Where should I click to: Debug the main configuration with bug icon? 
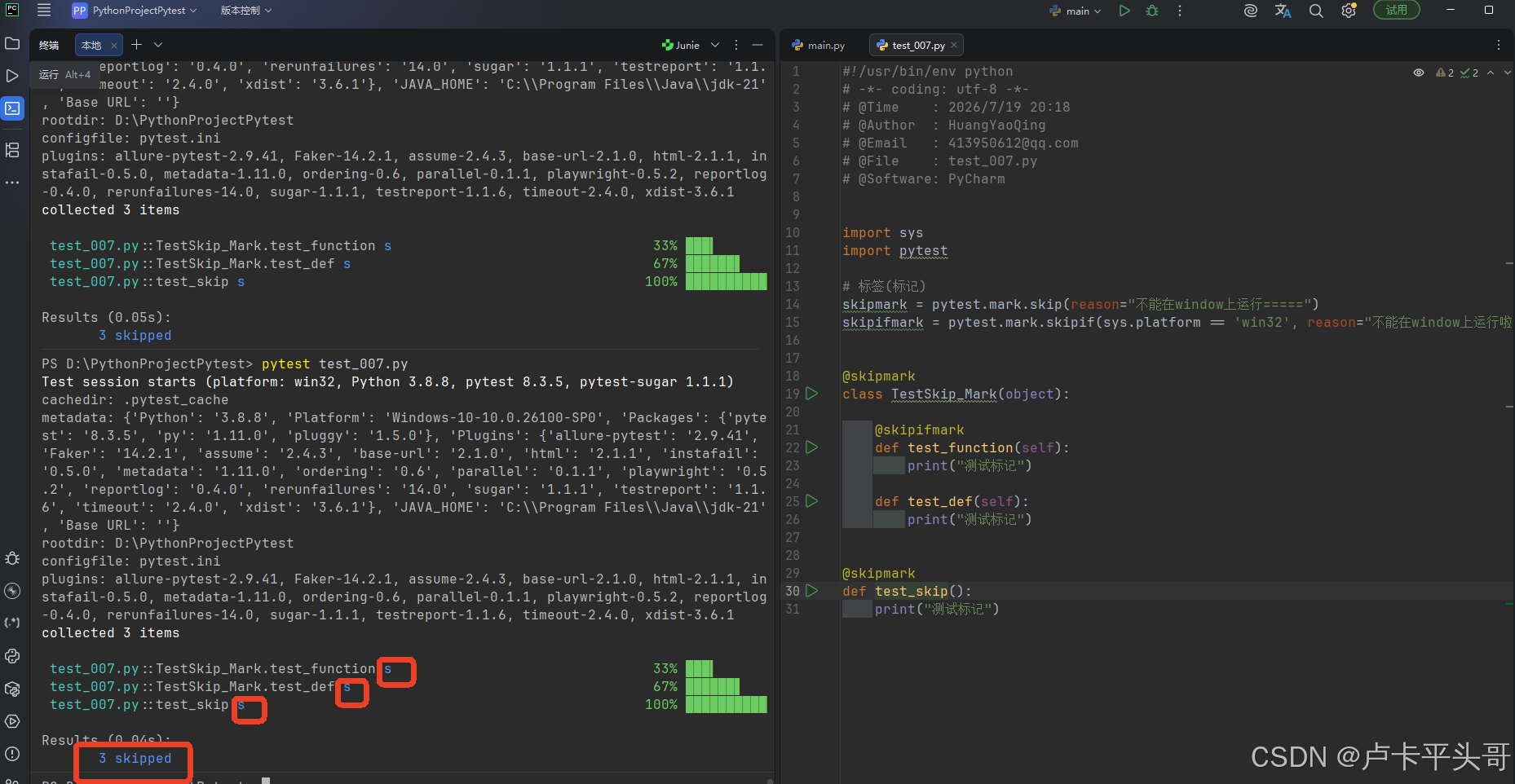[1152, 11]
